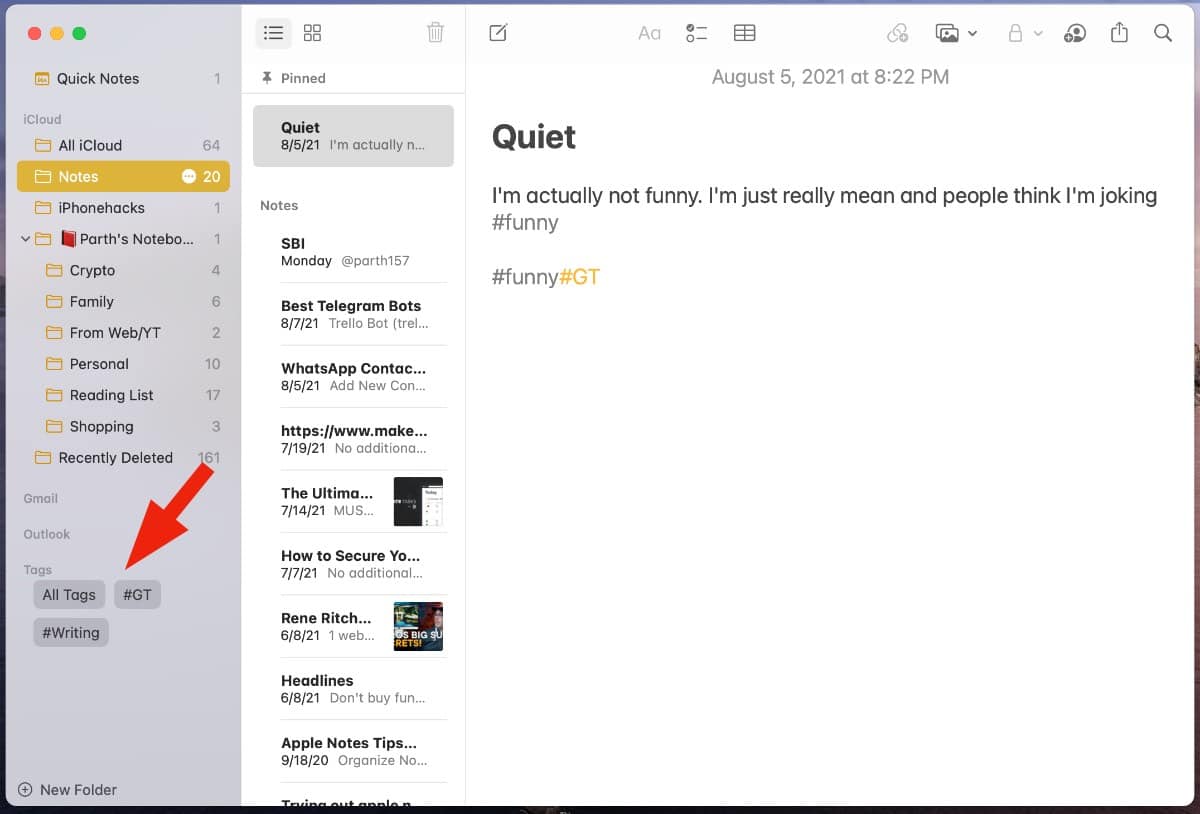Open the collaborate add people icon
Screen dimensions: 1200x814
1075,33
